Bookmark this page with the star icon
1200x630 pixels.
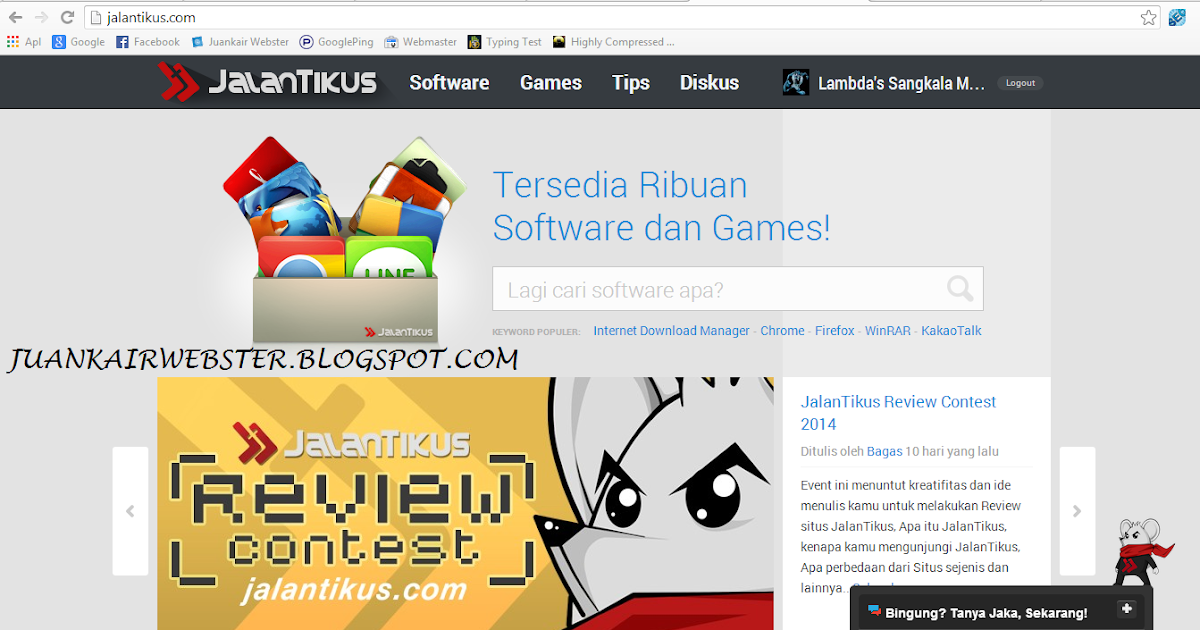pos(1149,17)
